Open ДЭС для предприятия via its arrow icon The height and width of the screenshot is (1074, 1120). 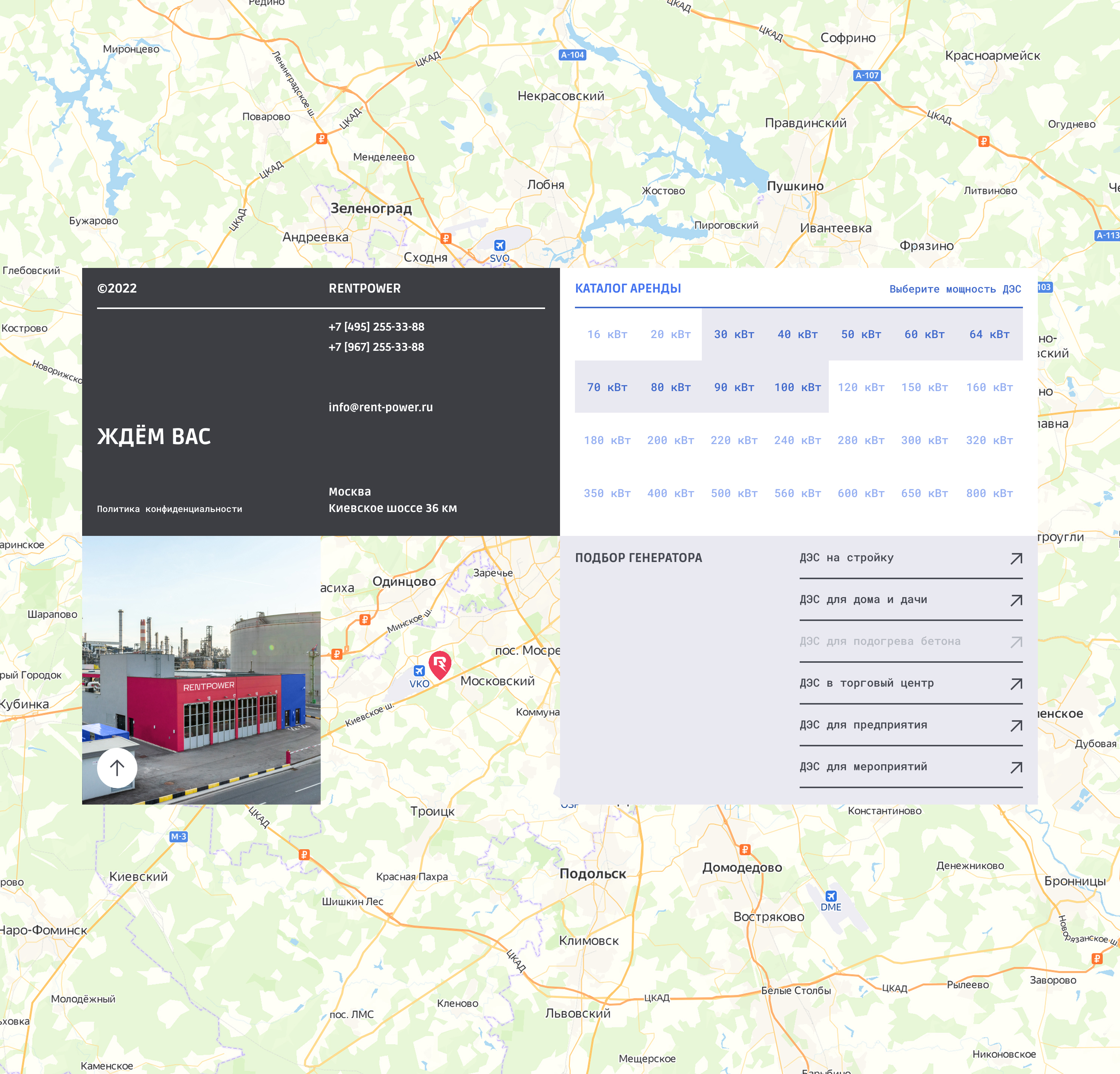[1016, 725]
